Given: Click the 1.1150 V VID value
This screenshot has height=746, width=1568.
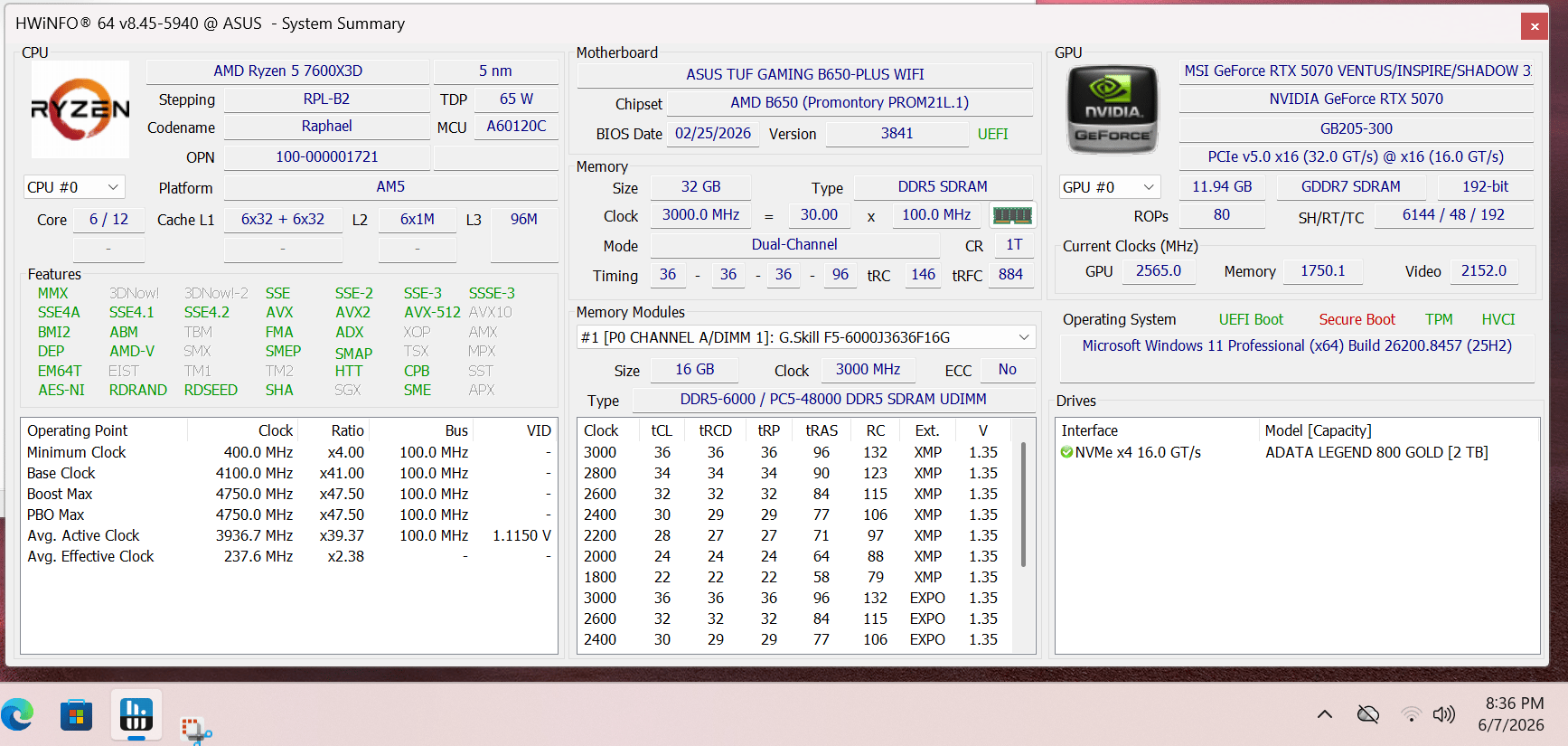Looking at the screenshot, I should click(521, 535).
